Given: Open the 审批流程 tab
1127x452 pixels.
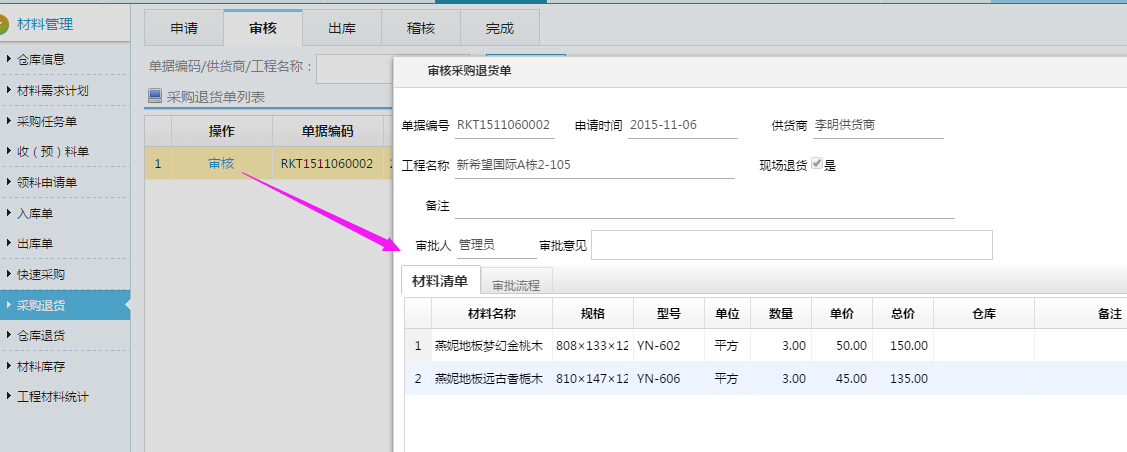Looking at the screenshot, I should pyautogui.click(x=516, y=285).
